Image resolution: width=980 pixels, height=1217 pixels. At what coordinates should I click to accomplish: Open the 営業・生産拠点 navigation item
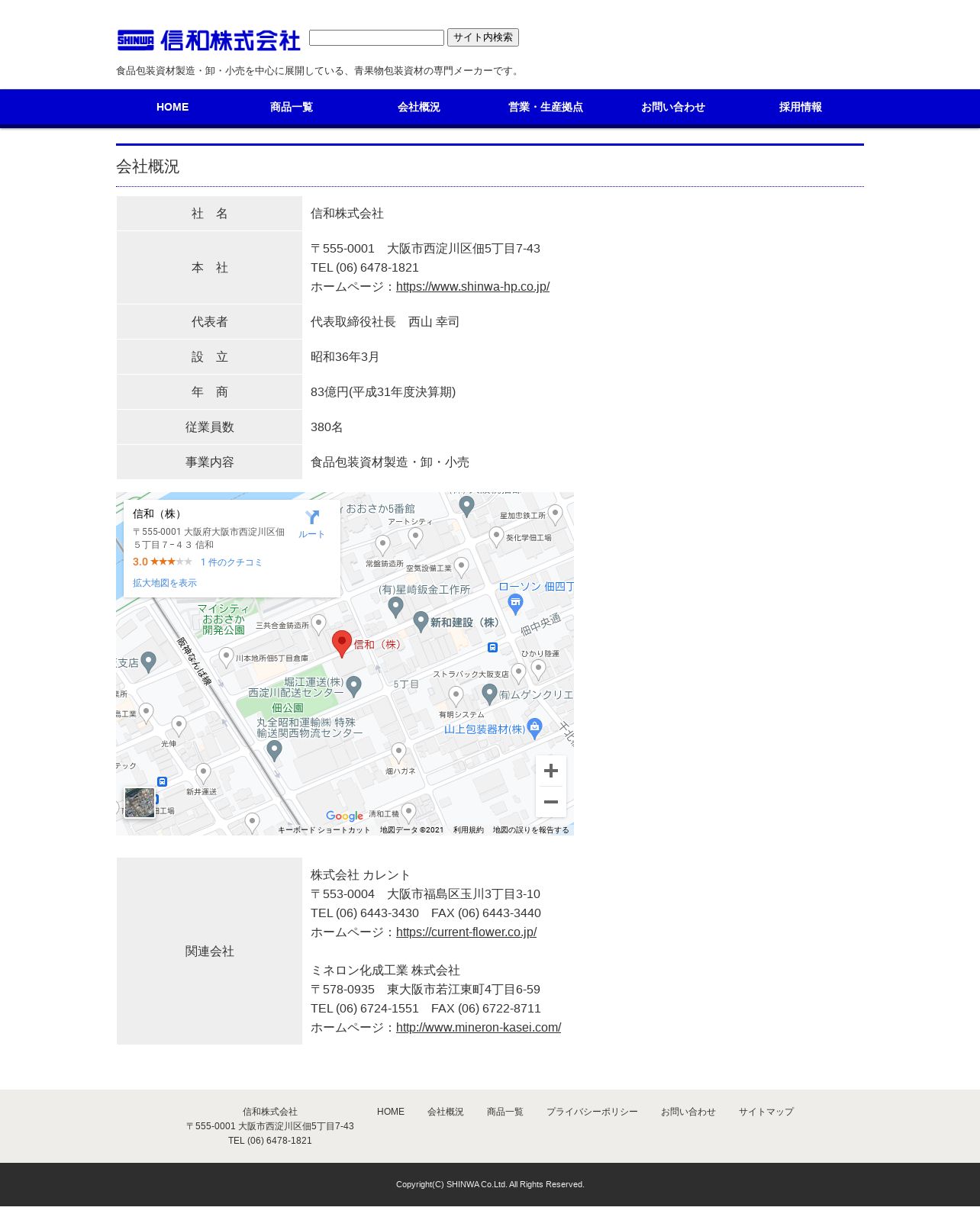(546, 107)
